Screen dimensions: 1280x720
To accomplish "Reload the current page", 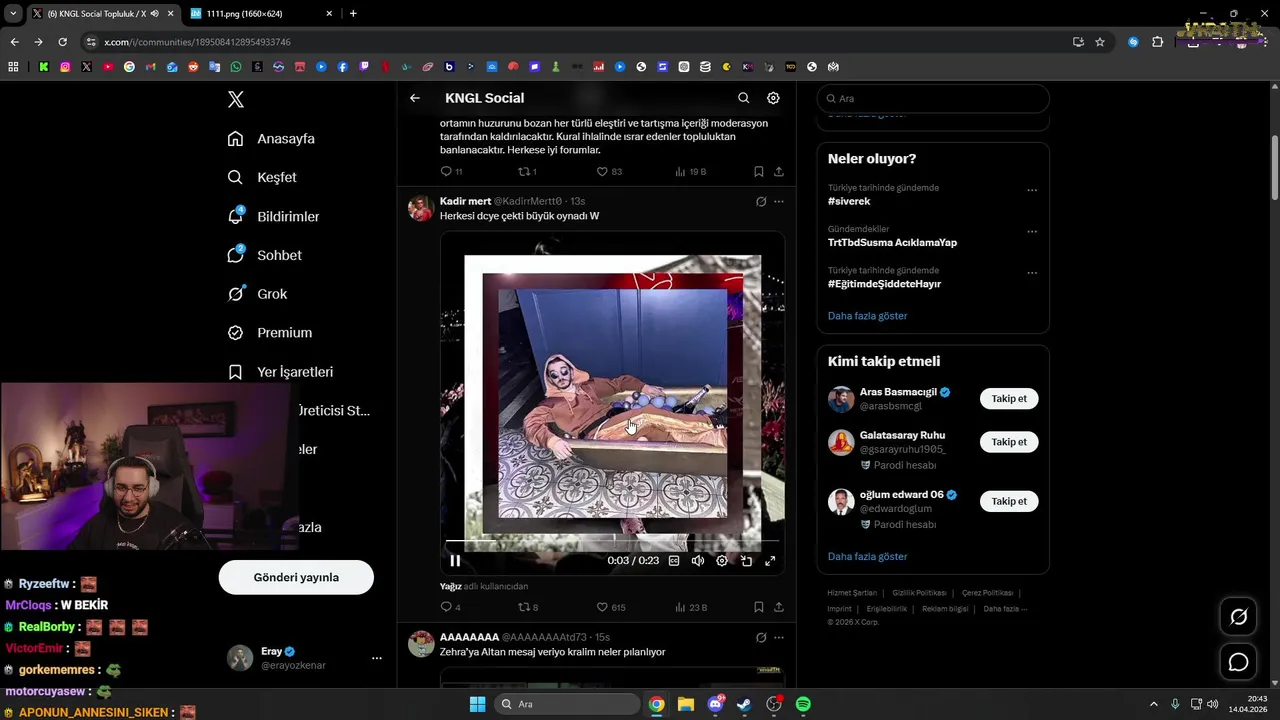I will 62,42.
